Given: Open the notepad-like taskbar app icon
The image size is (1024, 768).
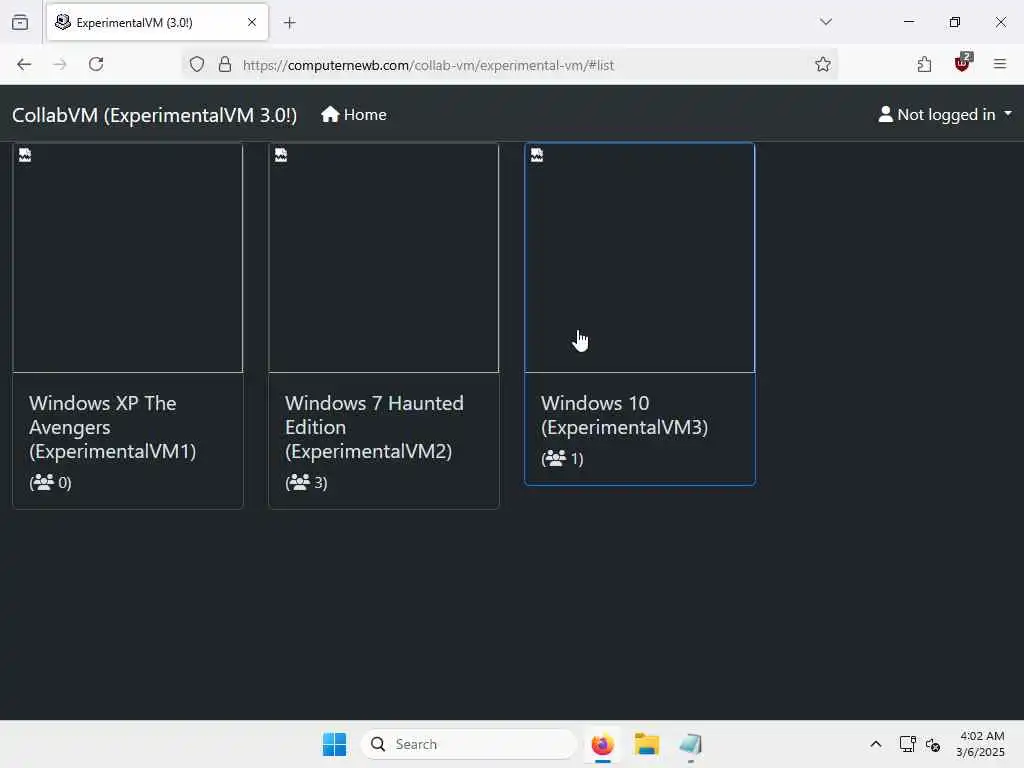Looking at the screenshot, I should (x=690, y=744).
